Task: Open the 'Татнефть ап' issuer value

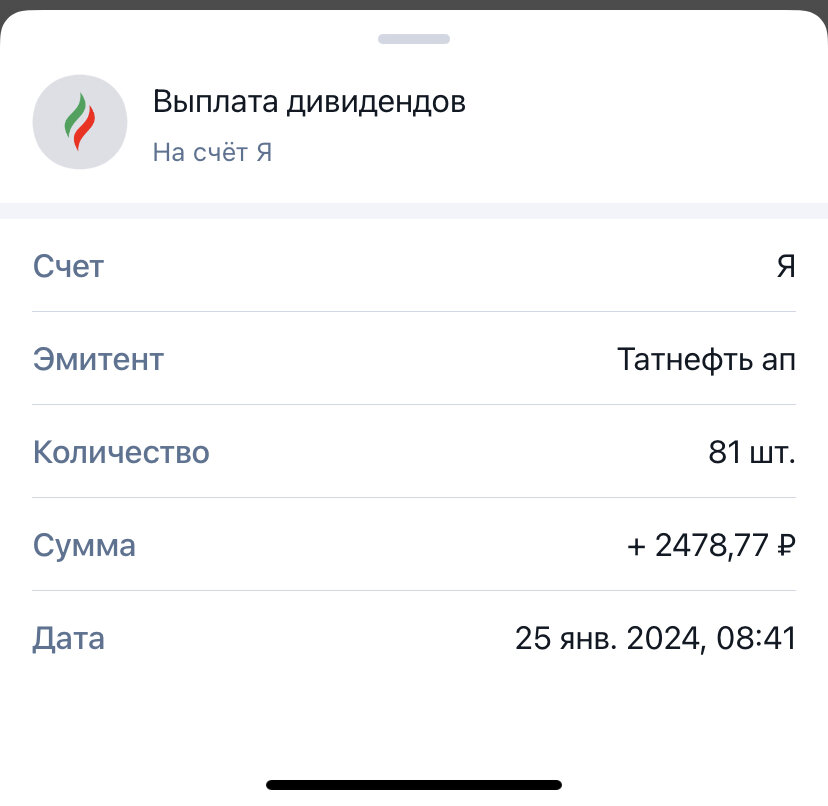Action: pos(706,359)
